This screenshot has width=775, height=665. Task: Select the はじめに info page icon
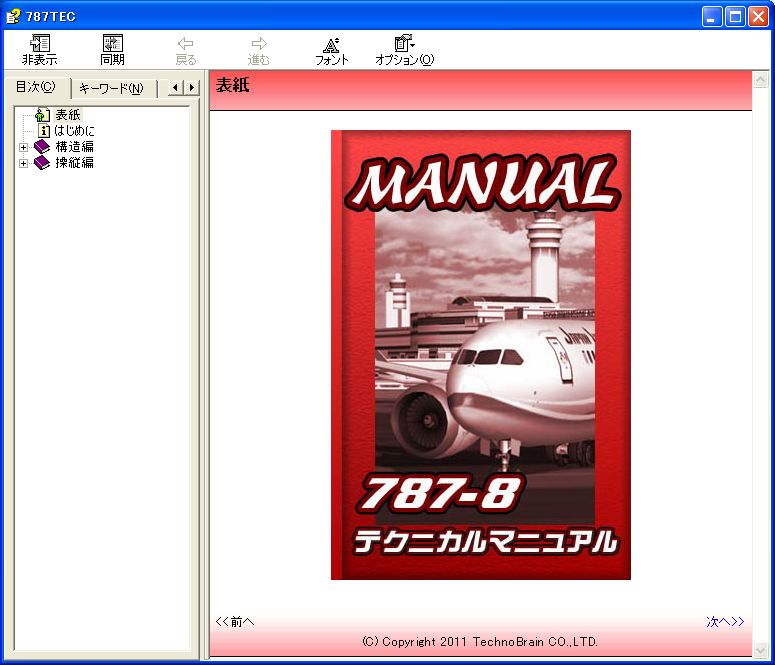point(44,131)
